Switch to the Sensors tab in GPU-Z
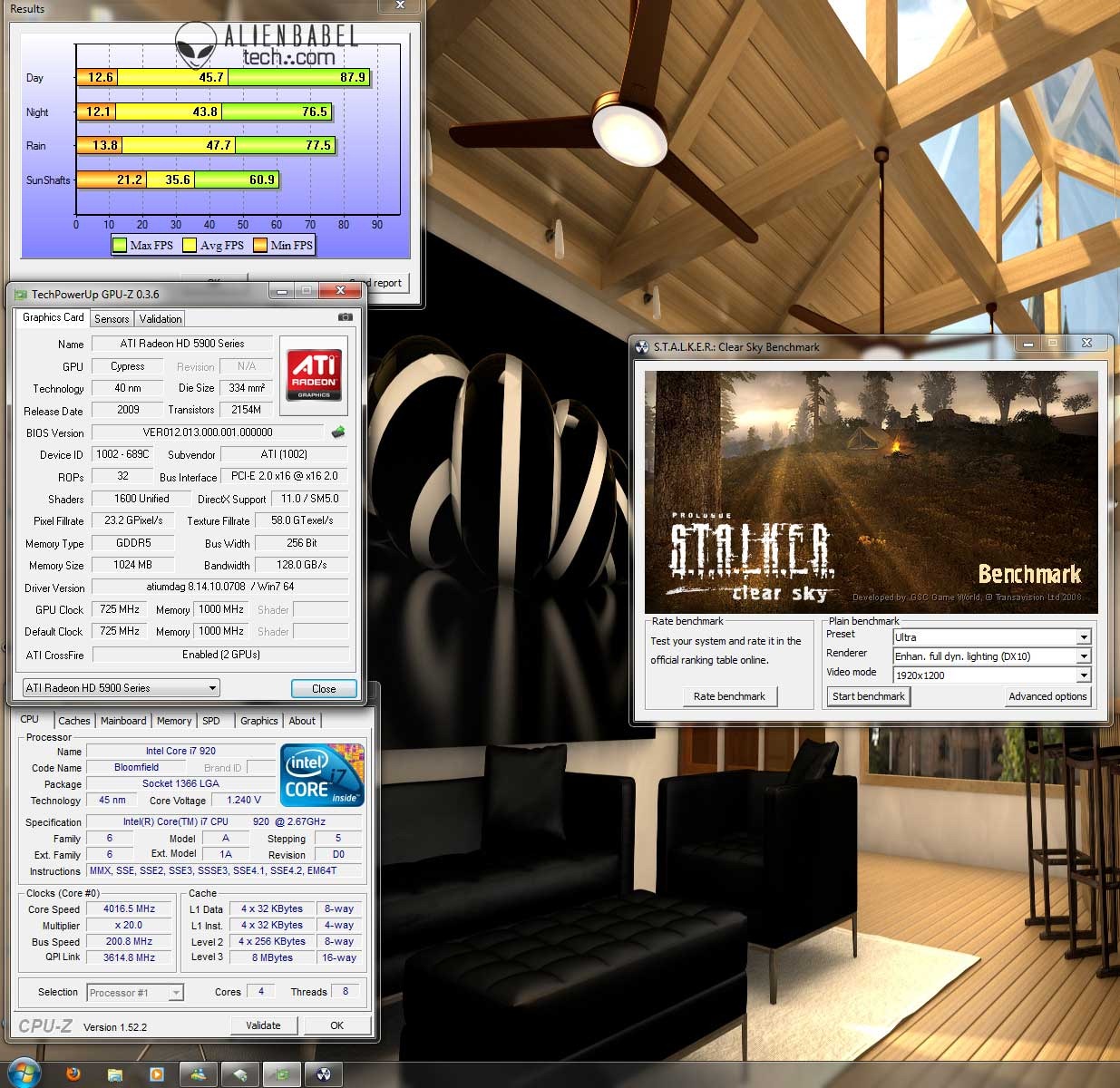Viewport: 1120px width, 1088px height. pos(111,318)
